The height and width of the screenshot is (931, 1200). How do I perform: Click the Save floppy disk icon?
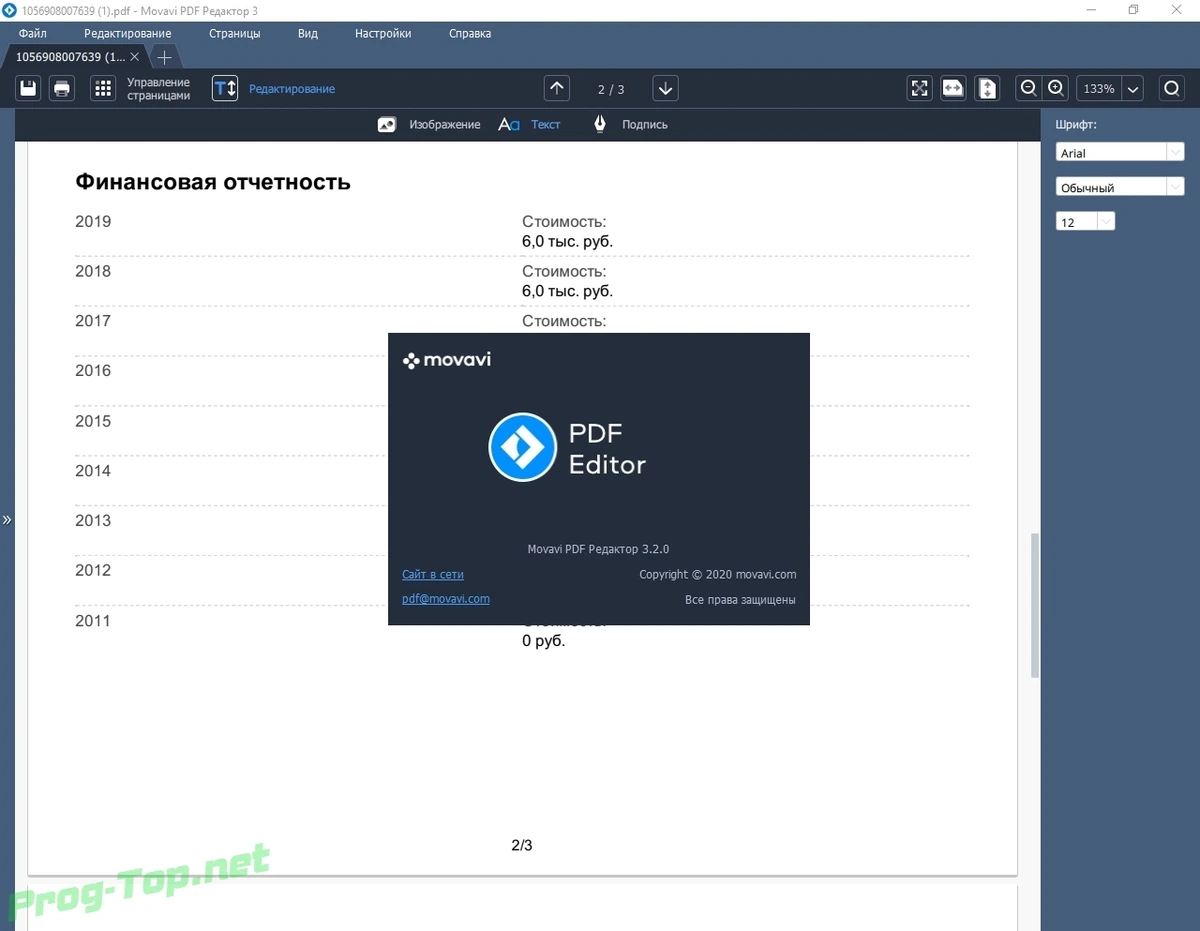[x=29, y=88]
